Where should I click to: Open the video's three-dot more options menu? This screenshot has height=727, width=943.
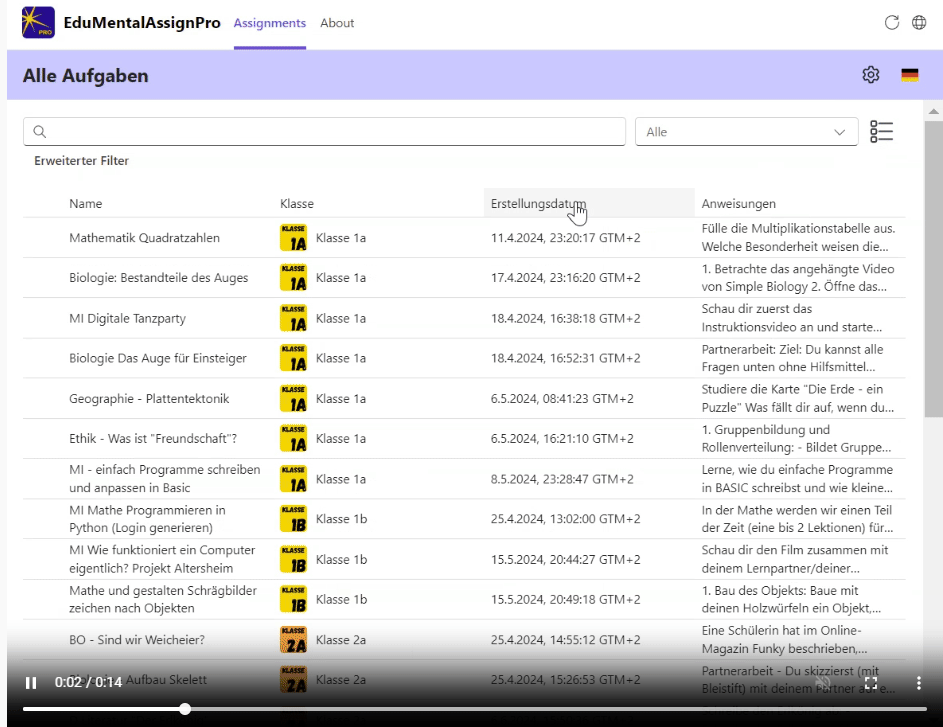tap(918, 683)
